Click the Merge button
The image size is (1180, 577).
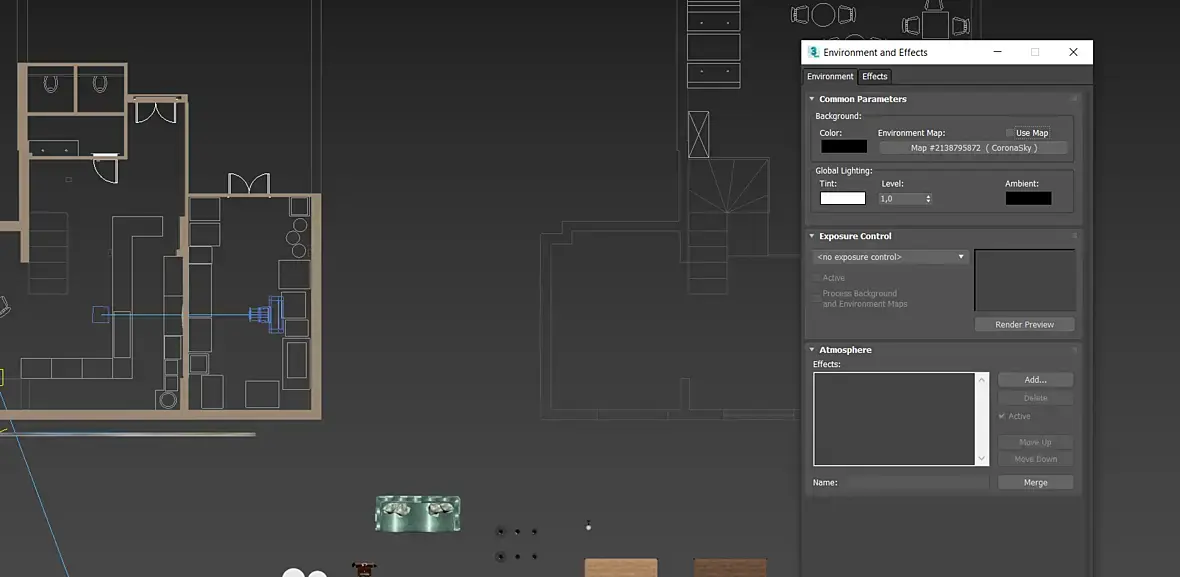point(1036,483)
